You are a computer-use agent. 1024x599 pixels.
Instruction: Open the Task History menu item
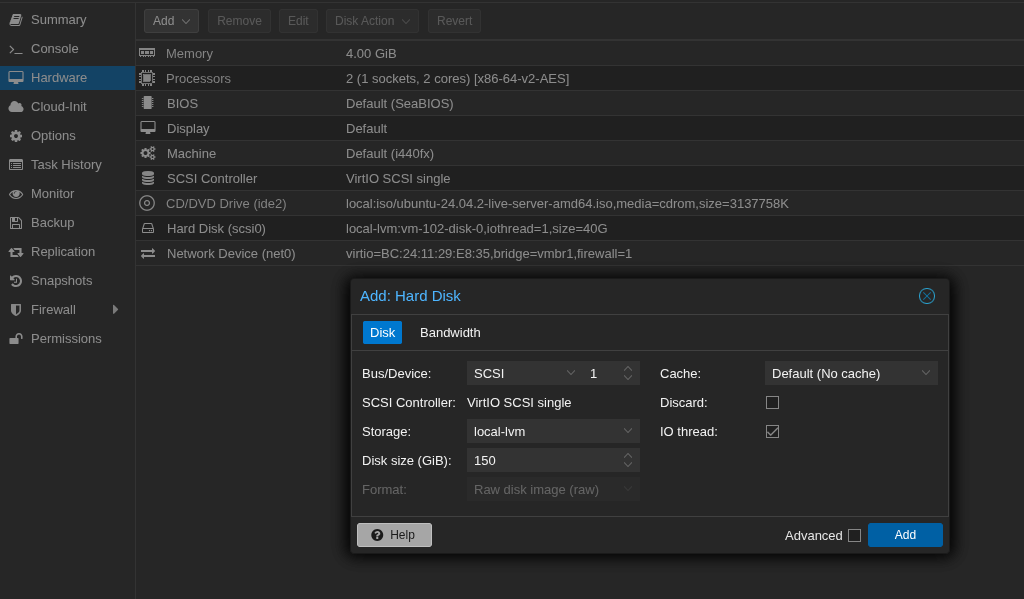[66, 165]
